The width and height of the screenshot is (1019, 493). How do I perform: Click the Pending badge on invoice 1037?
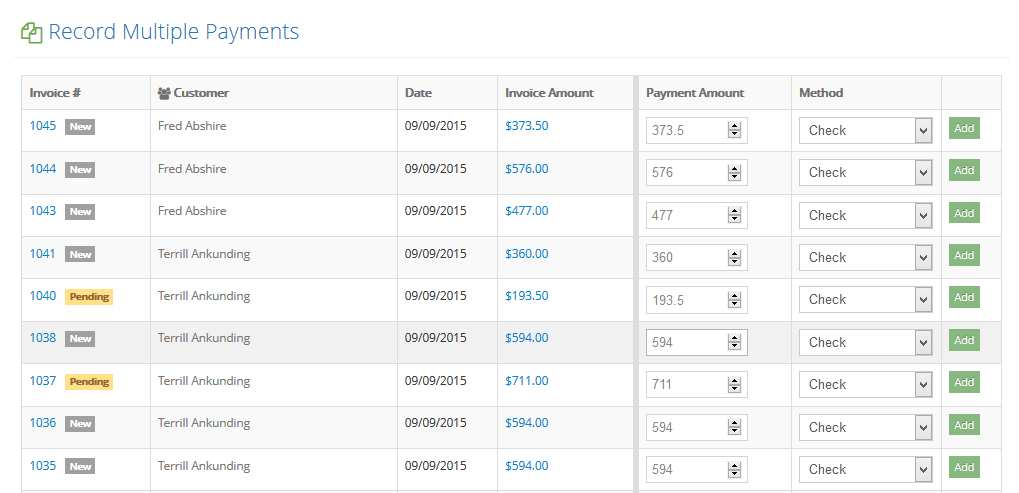(89, 382)
